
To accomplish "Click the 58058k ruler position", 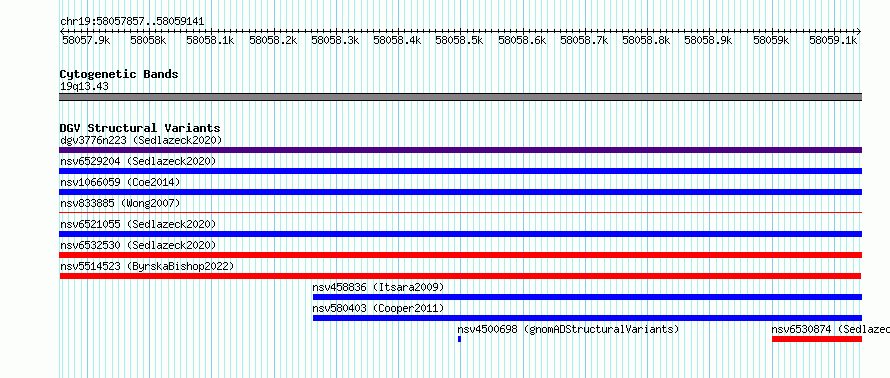I will point(149,40).
